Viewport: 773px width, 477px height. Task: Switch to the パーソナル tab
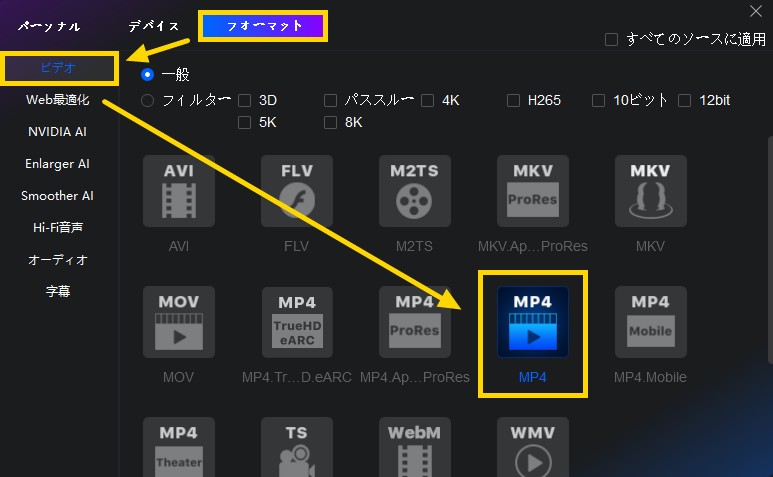point(49,26)
